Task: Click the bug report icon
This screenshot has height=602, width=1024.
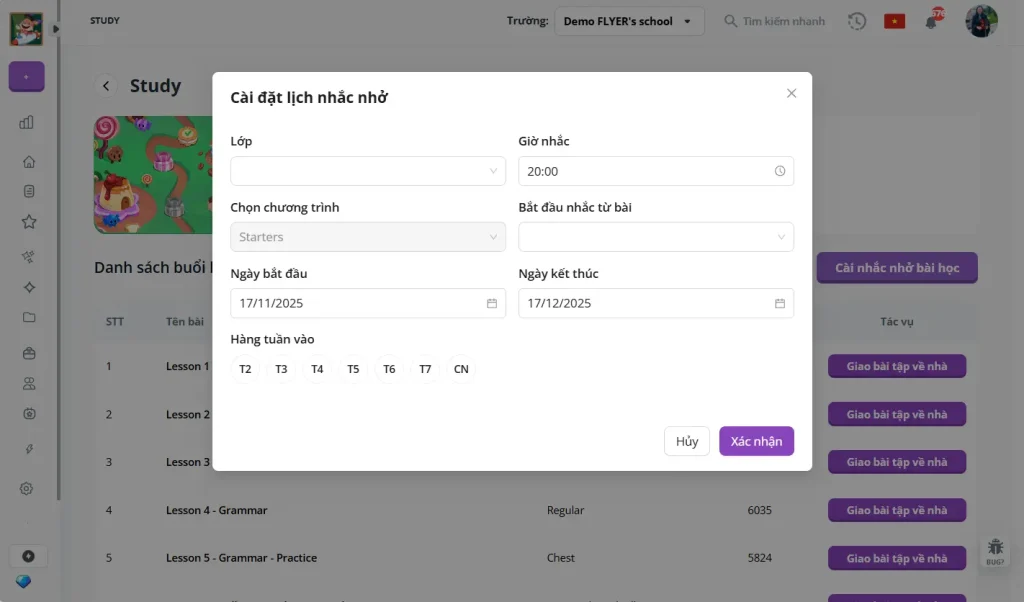Action: point(995,549)
